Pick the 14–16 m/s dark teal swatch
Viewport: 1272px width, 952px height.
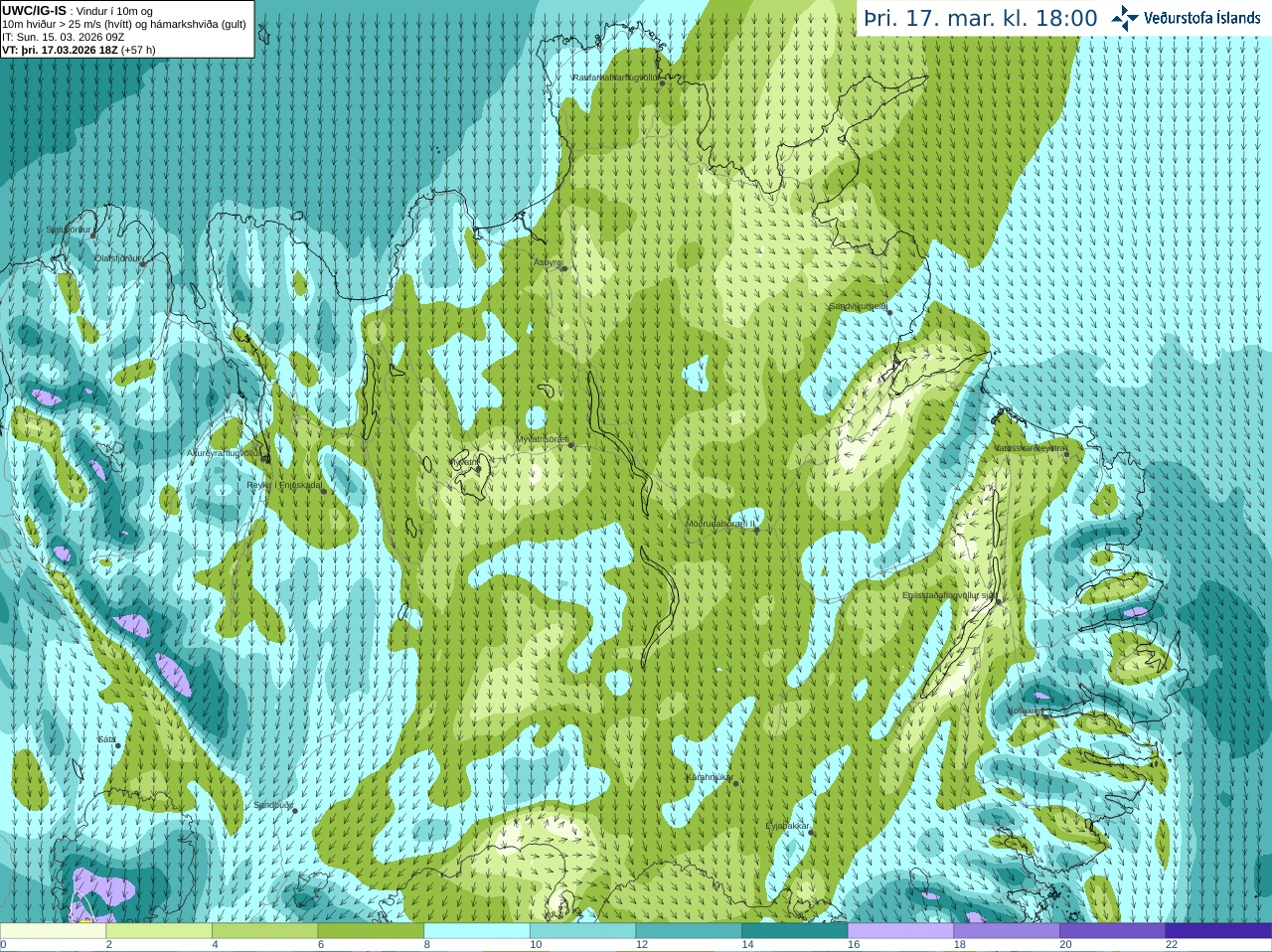[795, 931]
